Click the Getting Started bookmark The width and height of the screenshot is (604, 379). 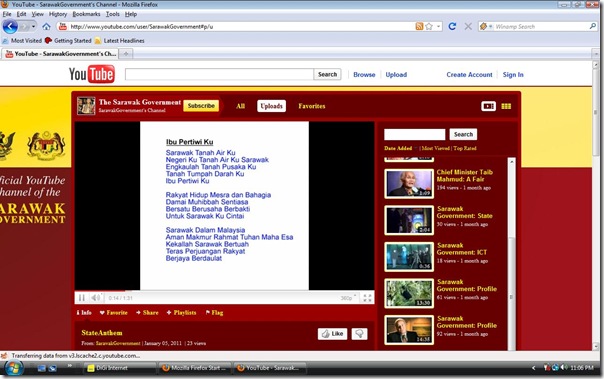point(68,40)
